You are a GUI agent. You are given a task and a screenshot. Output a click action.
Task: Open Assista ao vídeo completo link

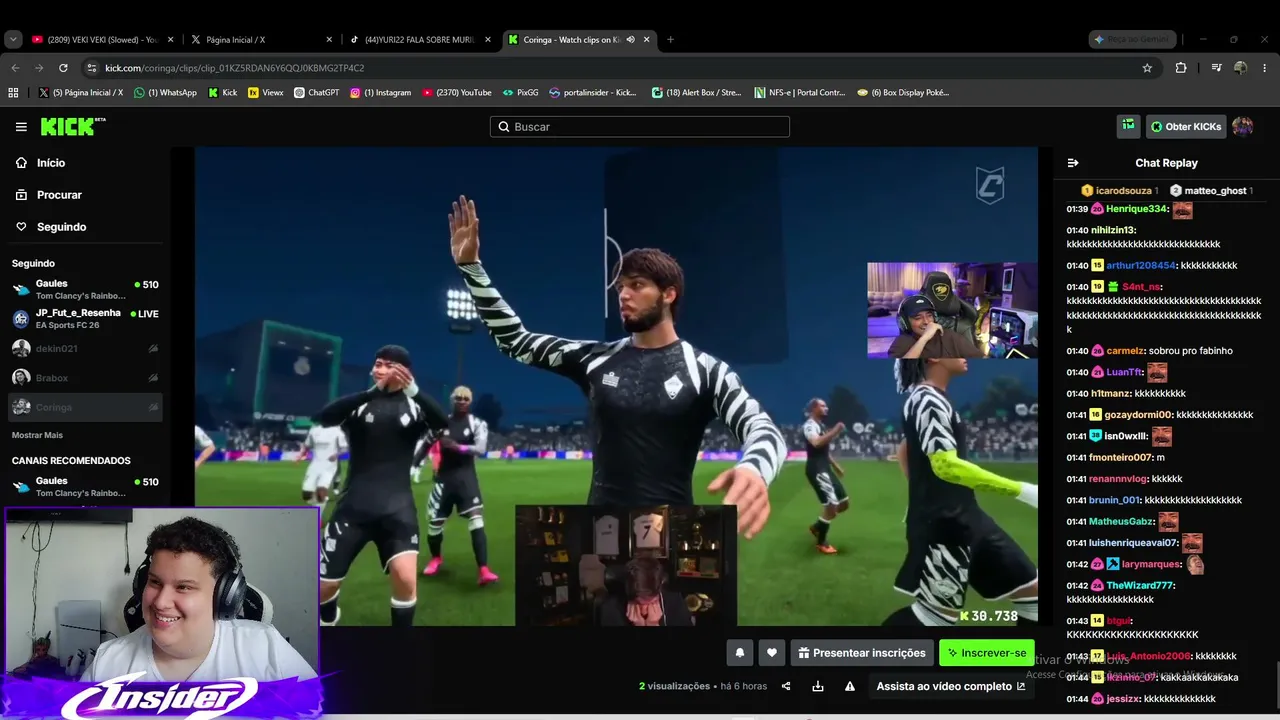click(x=951, y=686)
